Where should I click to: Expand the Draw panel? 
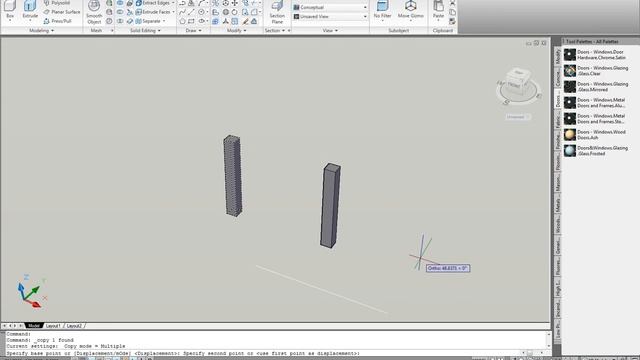pyautogui.click(x=193, y=31)
